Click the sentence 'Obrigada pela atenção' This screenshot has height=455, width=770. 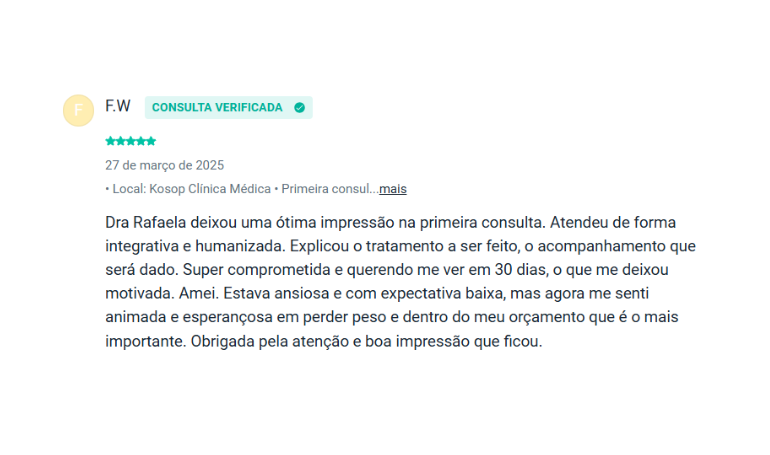(x=270, y=341)
